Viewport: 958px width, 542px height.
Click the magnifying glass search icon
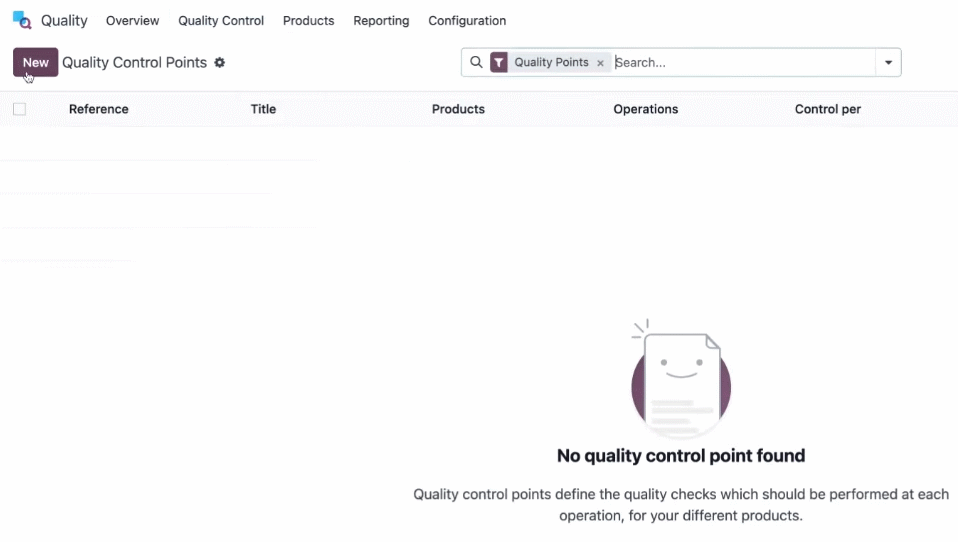(476, 62)
